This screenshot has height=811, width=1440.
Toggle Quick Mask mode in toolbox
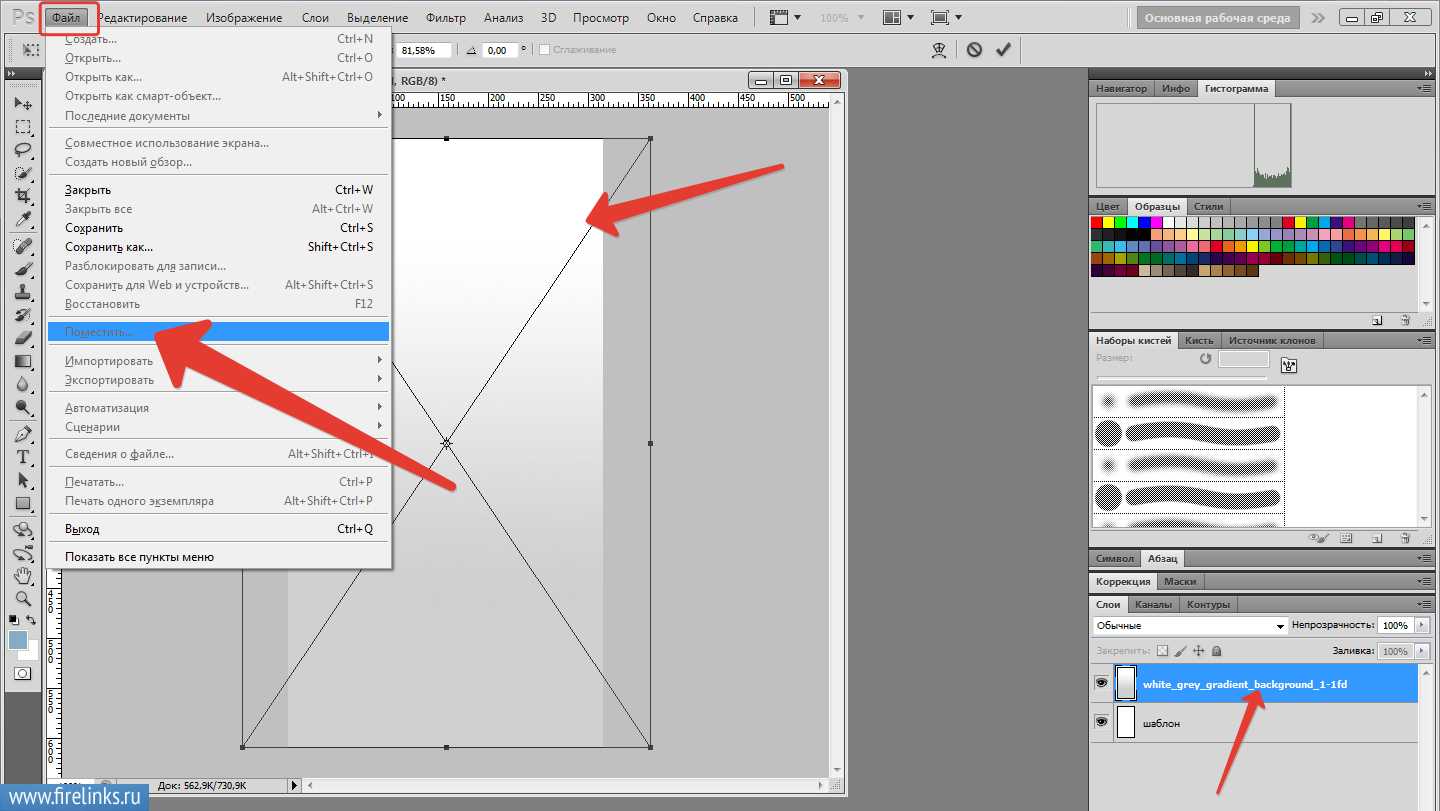(x=22, y=673)
